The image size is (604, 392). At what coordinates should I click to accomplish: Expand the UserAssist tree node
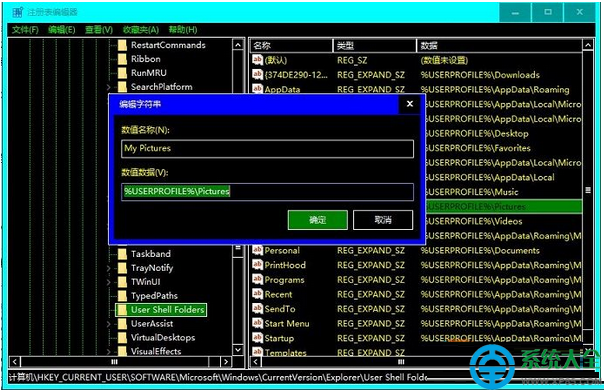click(109, 324)
